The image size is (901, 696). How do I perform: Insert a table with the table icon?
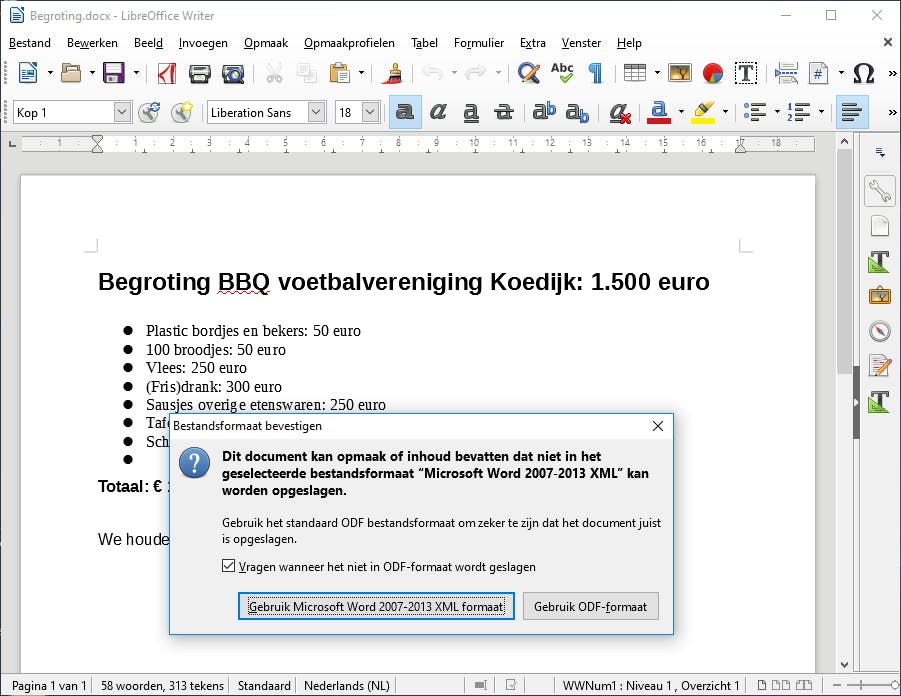point(635,73)
